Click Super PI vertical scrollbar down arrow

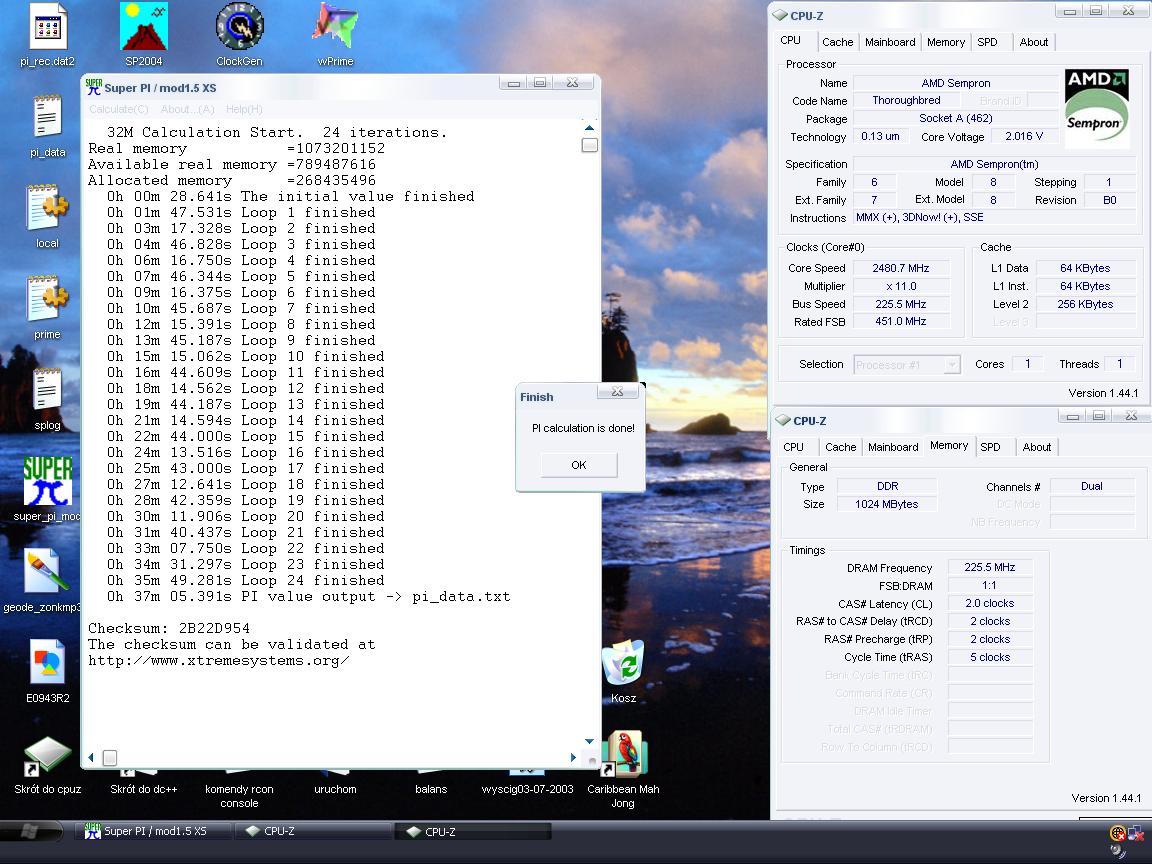point(589,741)
